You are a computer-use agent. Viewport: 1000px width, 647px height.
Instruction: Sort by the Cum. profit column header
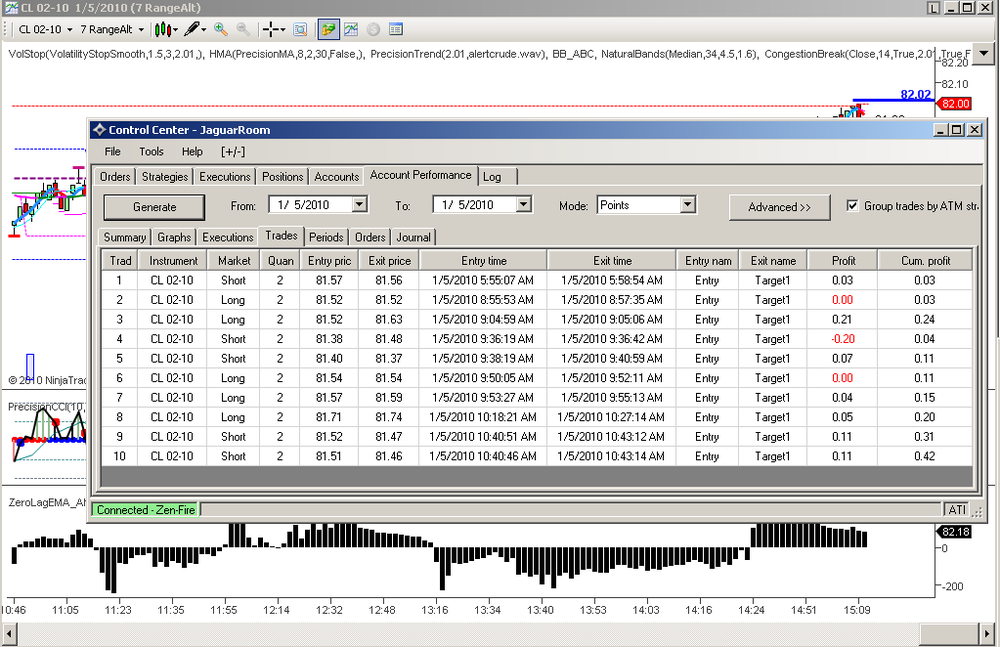tap(925, 260)
